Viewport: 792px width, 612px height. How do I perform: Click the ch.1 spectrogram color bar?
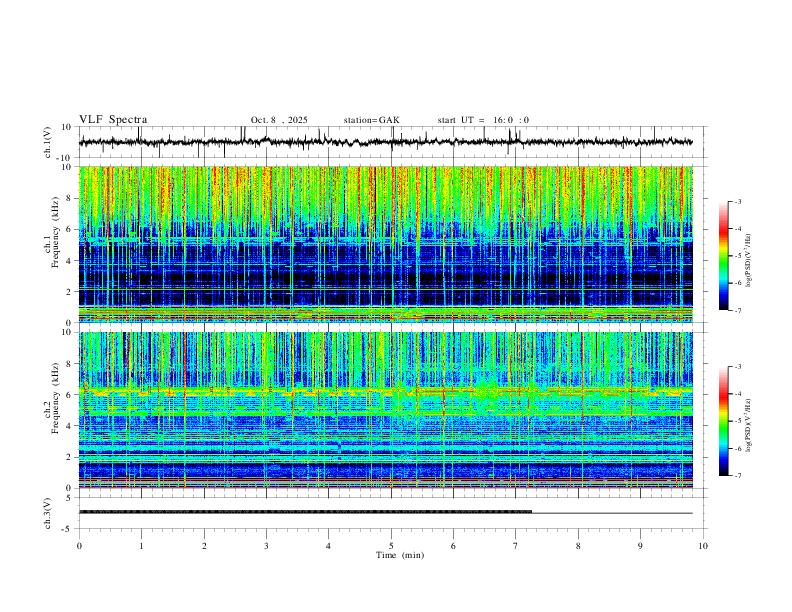coord(723,256)
